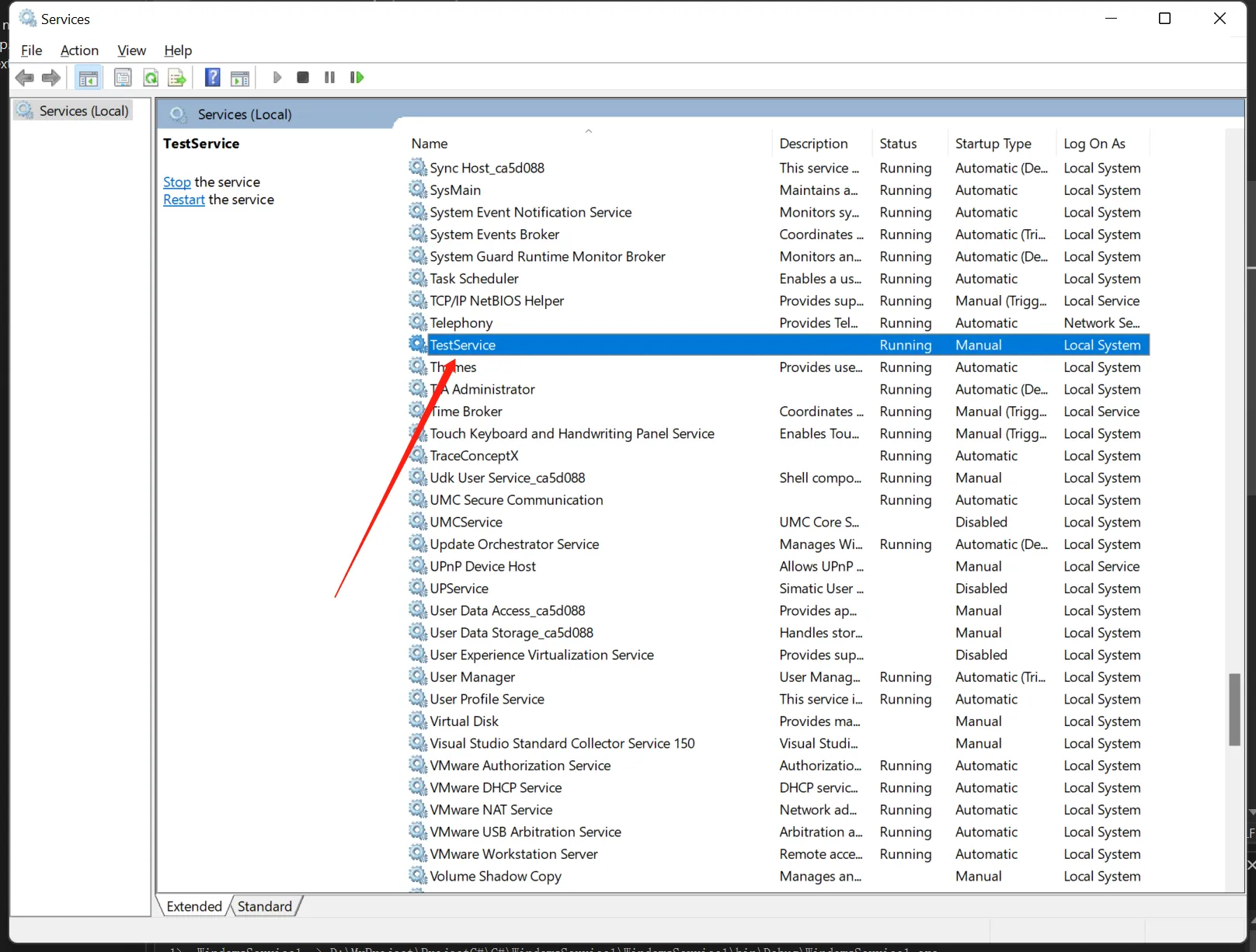Open the Help menu
Screen dimensions: 1256x952
click(178, 50)
